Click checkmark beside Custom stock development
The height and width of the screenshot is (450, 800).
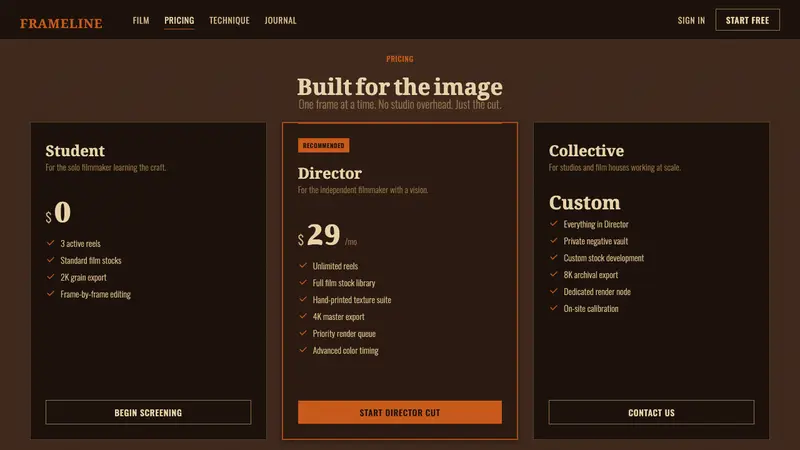[554, 258]
